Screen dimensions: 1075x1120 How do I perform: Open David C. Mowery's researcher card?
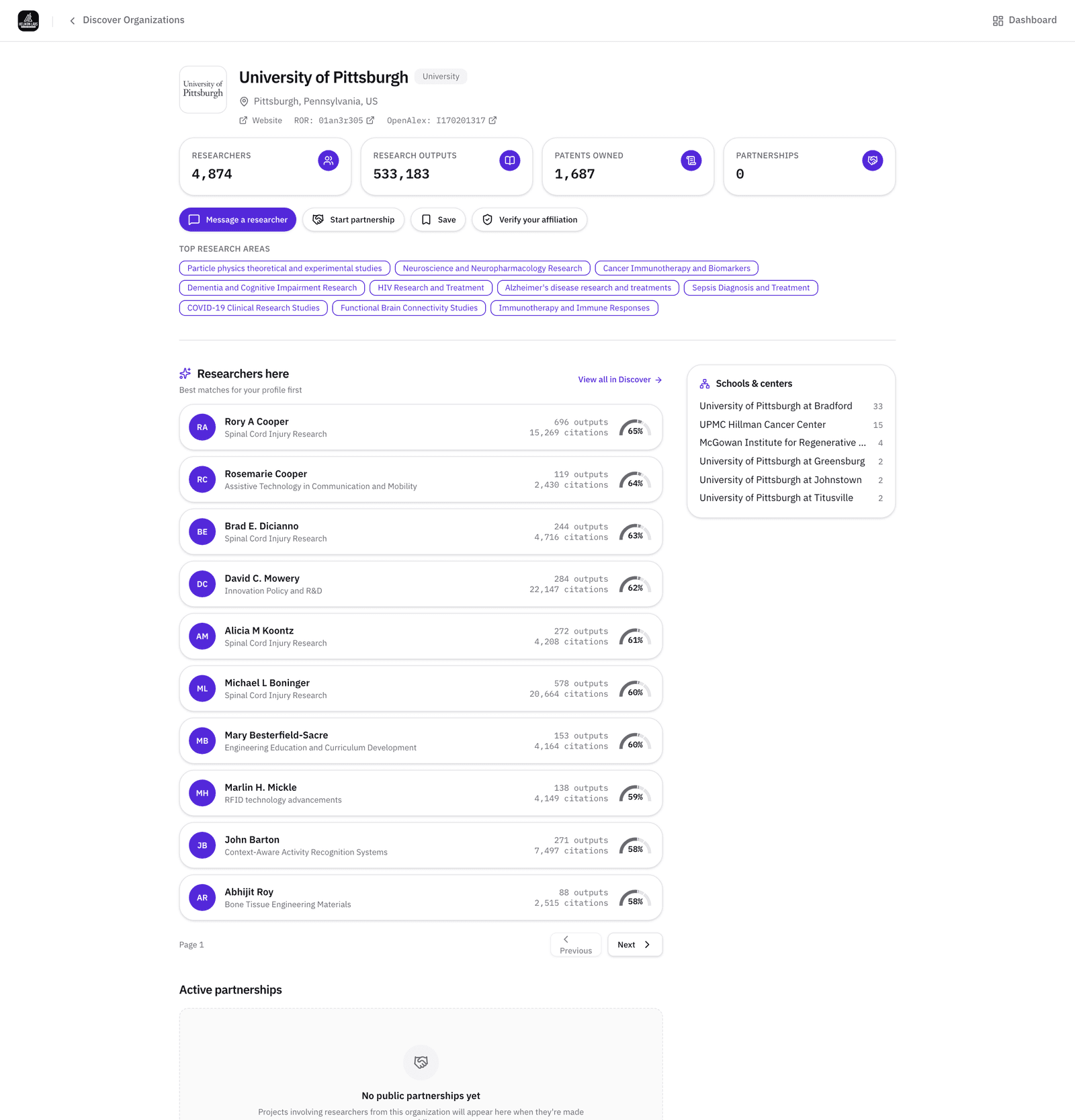421,584
